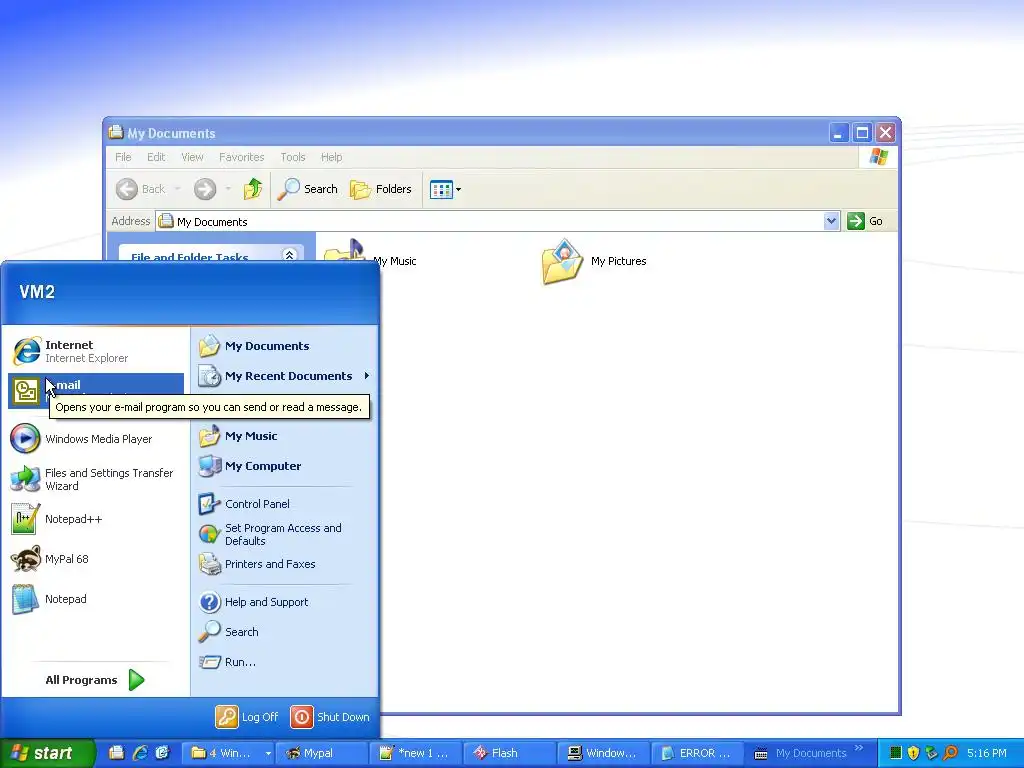Switch to Flash taskbar window

click(x=509, y=753)
